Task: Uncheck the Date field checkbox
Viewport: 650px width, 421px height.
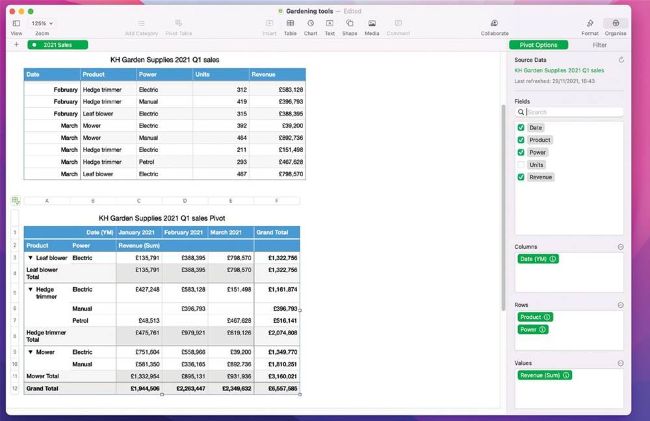Action: tap(521, 128)
